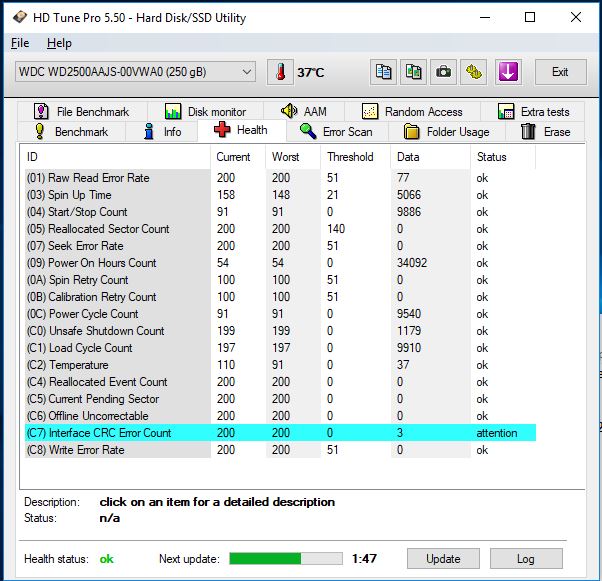
Task: Switch to the Error Scan tab
Action: coord(337,132)
